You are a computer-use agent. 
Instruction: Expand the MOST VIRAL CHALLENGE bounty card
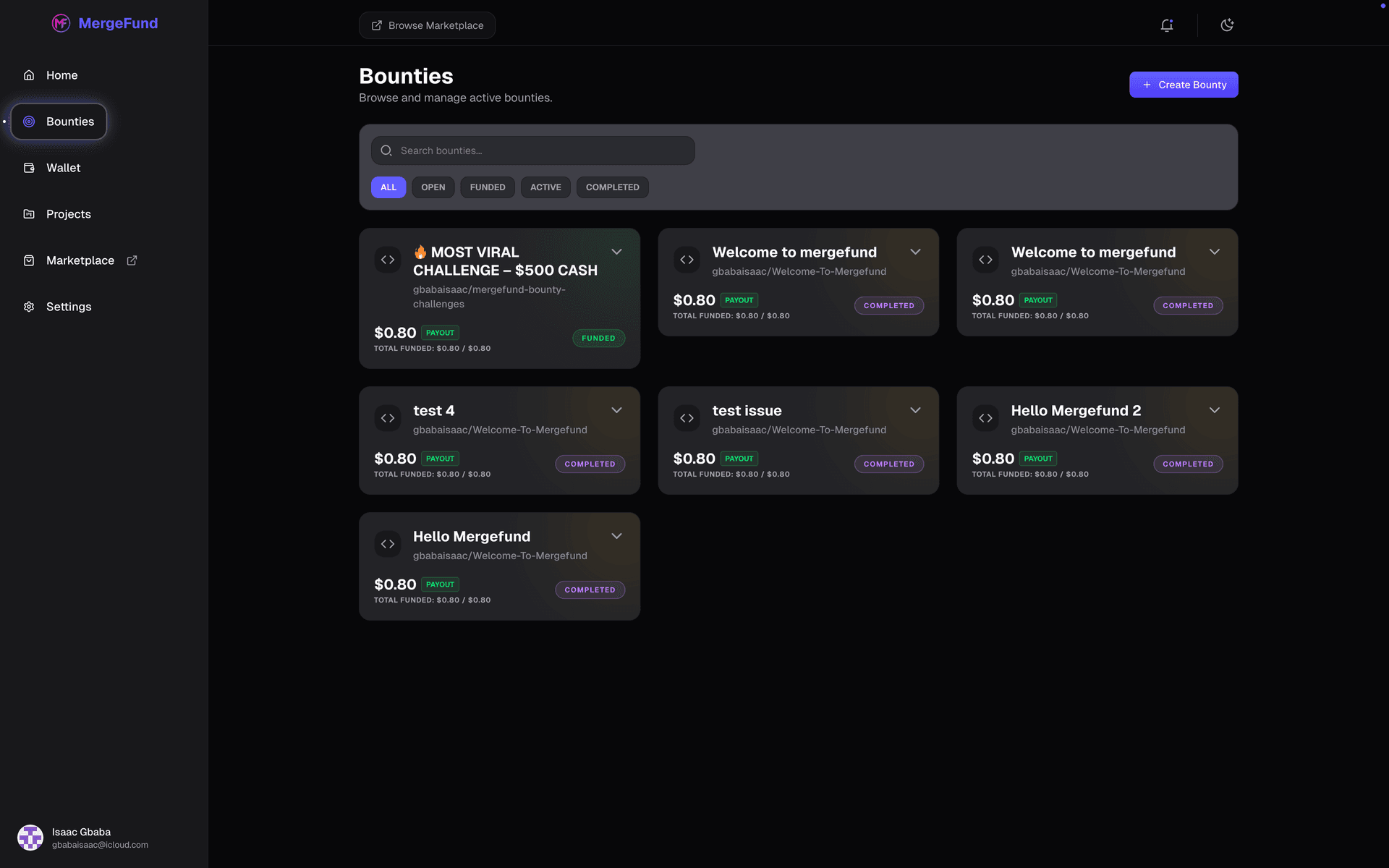pos(616,251)
